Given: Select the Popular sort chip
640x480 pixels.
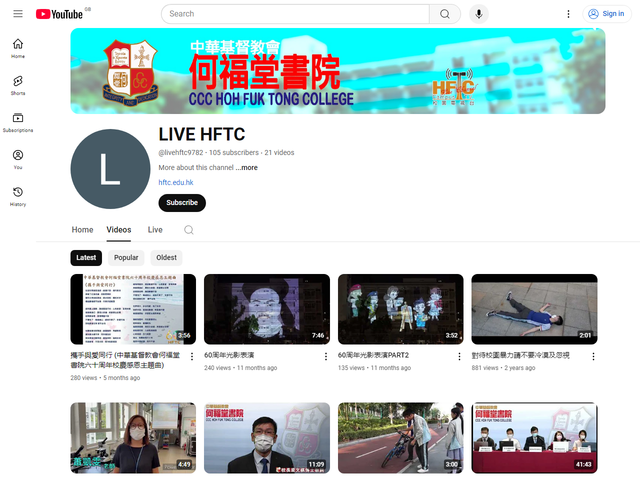Looking at the screenshot, I should pyautogui.click(x=126, y=258).
